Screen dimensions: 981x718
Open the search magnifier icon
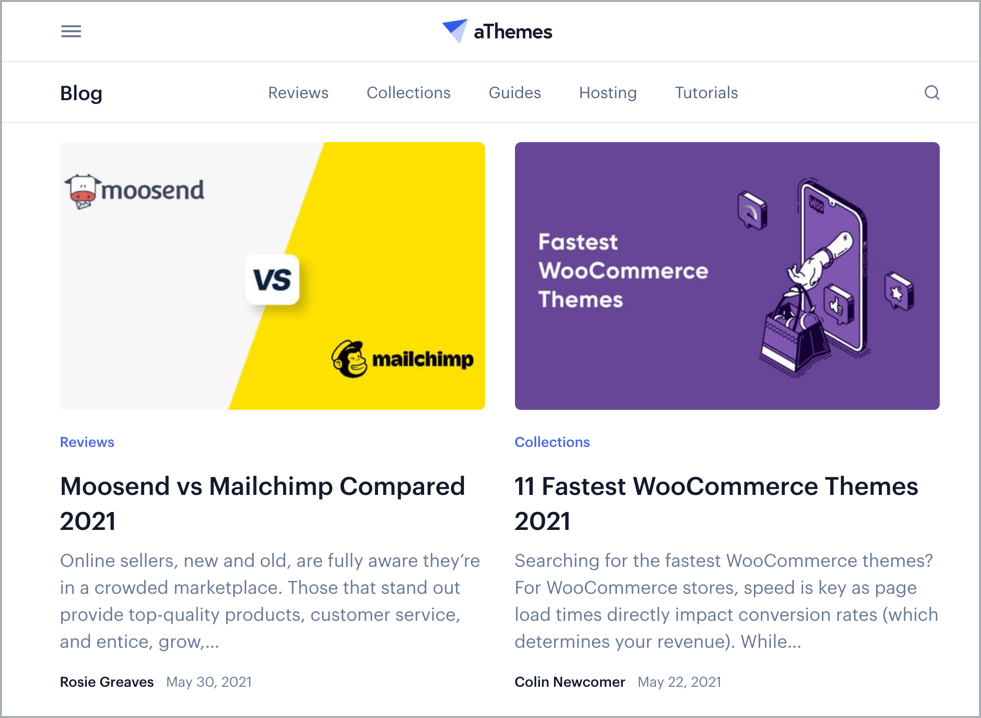(x=932, y=93)
